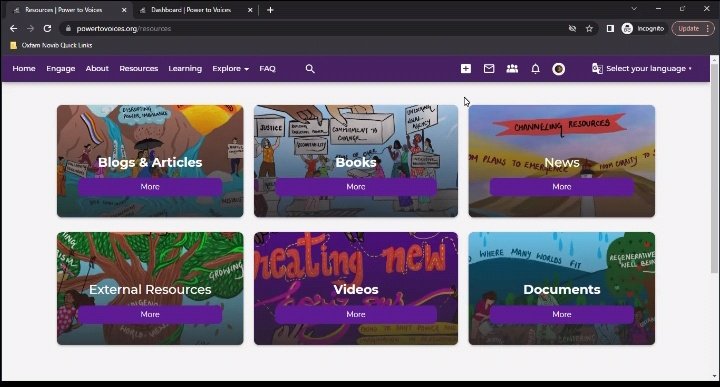Click the Incognito profile icon
This screenshot has height=387, width=720.
tap(627, 28)
